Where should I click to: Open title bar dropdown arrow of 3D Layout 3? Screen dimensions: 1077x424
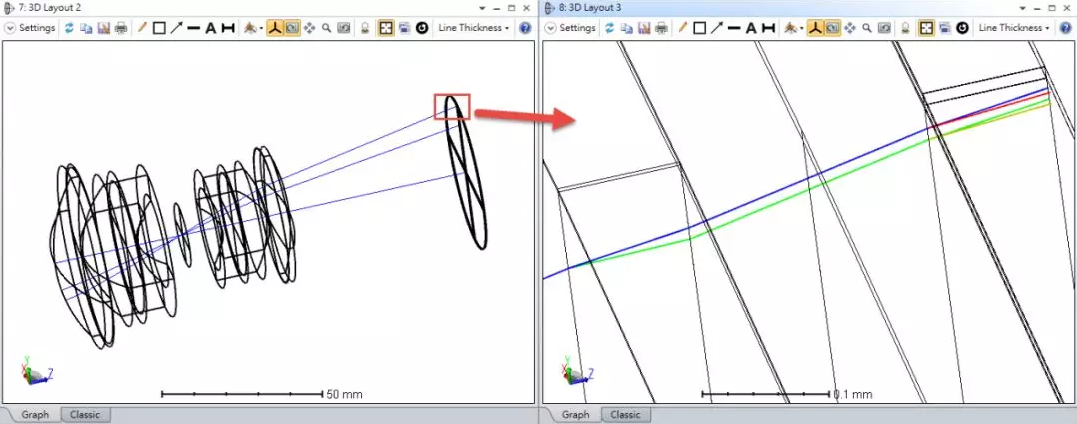click(x=1023, y=8)
